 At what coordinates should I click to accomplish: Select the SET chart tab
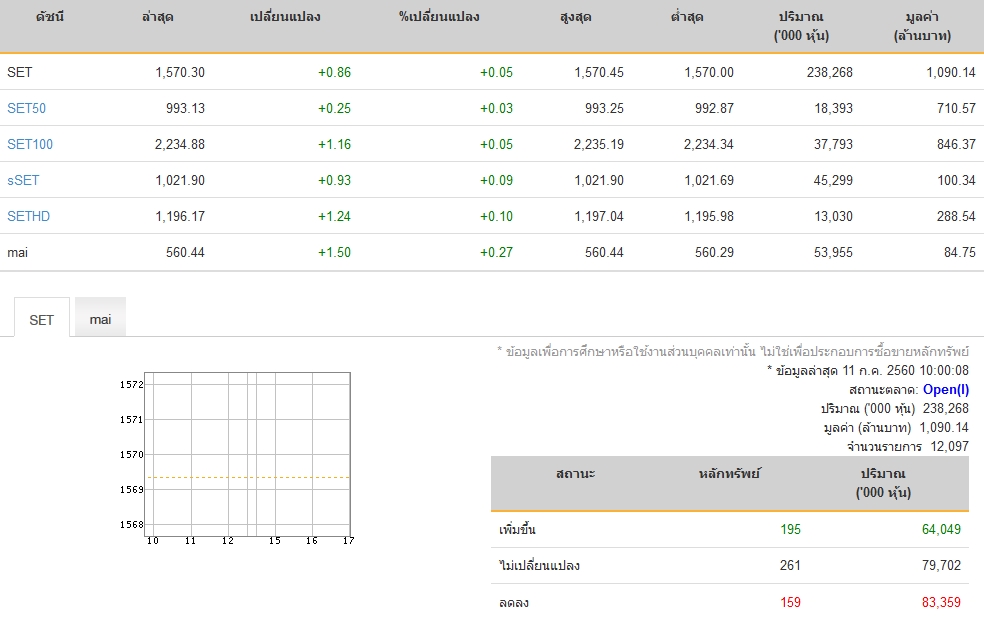click(x=41, y=319)
